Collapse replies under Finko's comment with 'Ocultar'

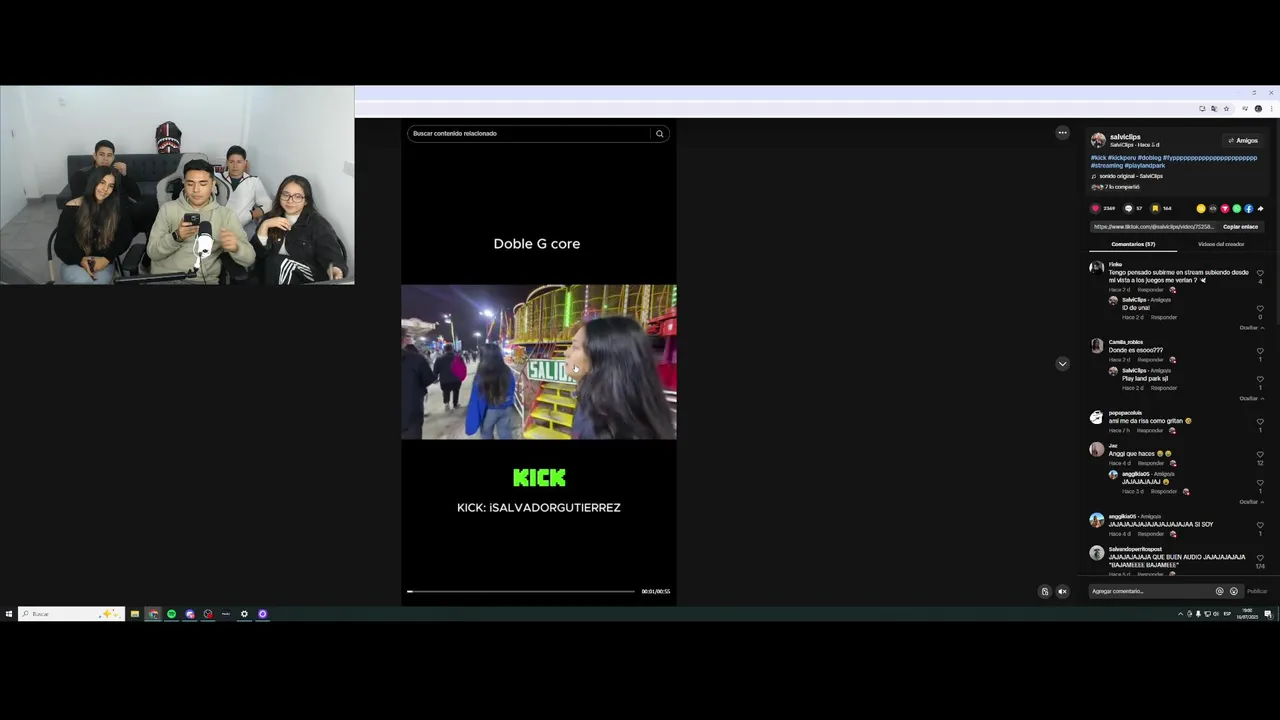1252,328
